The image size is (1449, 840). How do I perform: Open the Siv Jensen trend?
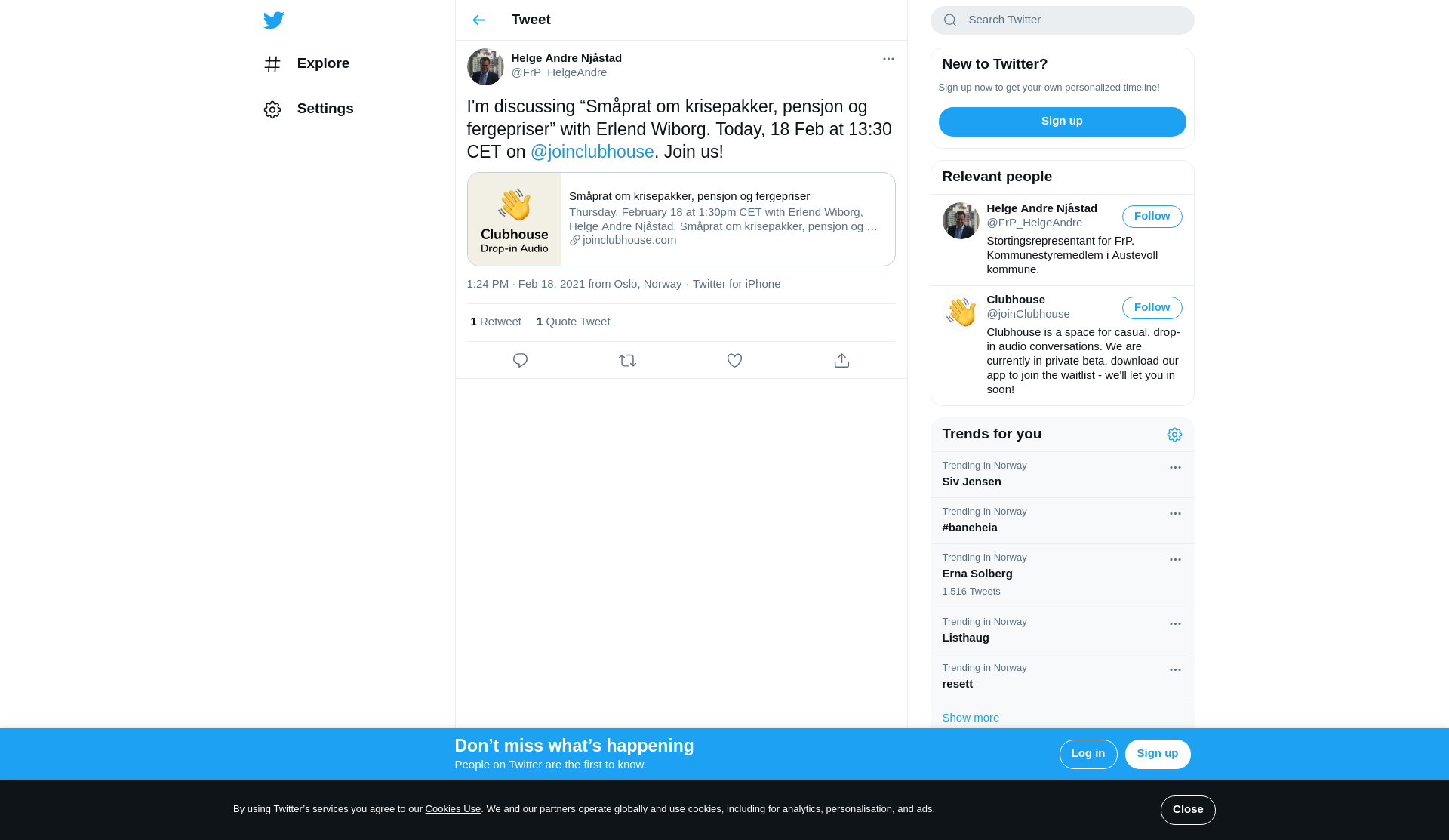click(1062, 475)
